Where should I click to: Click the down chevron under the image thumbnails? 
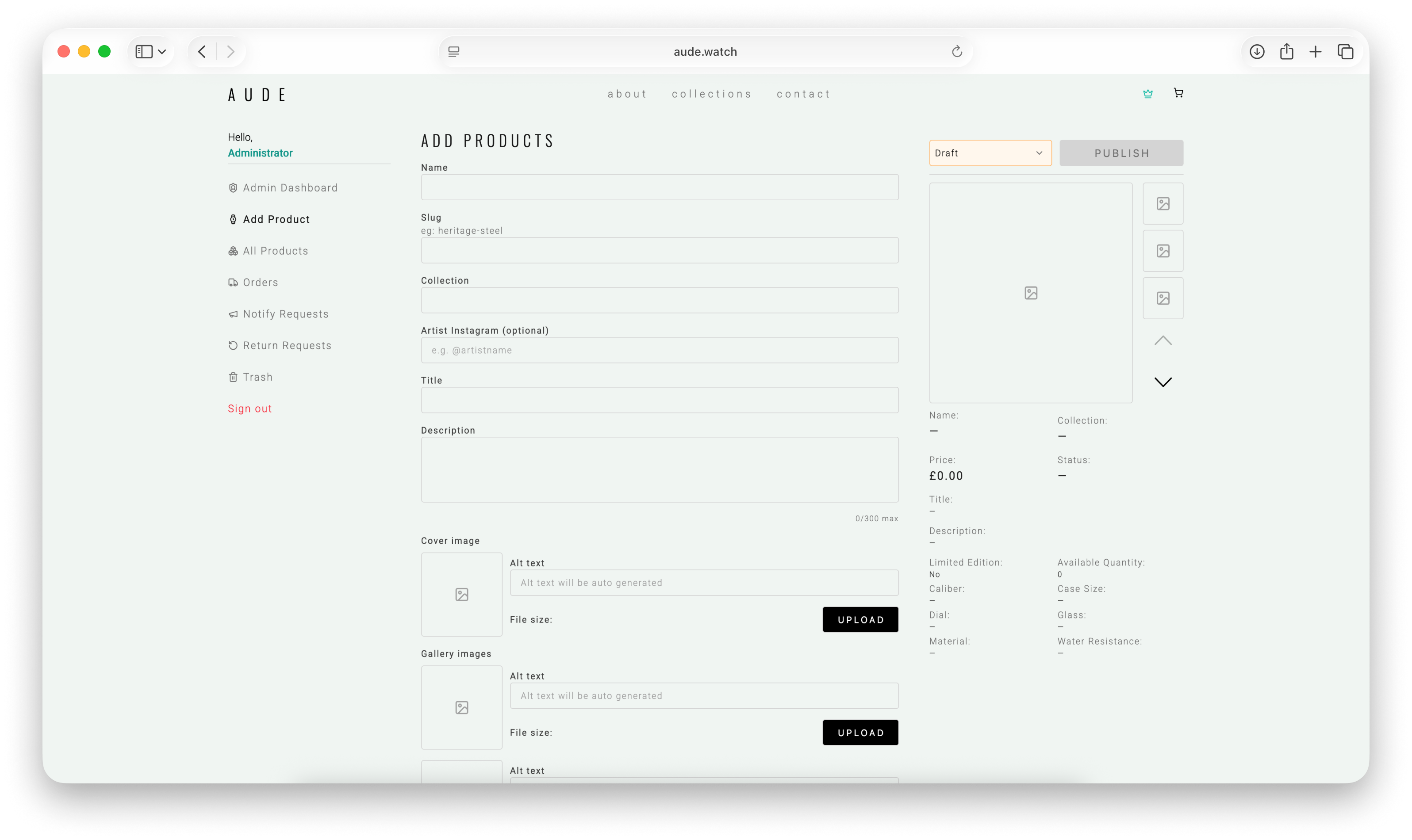[1163, 382]
